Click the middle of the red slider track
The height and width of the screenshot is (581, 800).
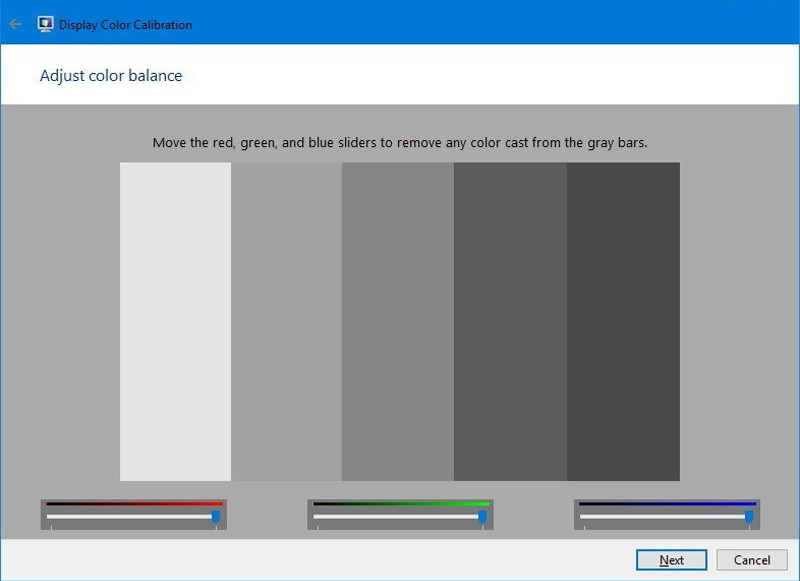click(134, 517)
